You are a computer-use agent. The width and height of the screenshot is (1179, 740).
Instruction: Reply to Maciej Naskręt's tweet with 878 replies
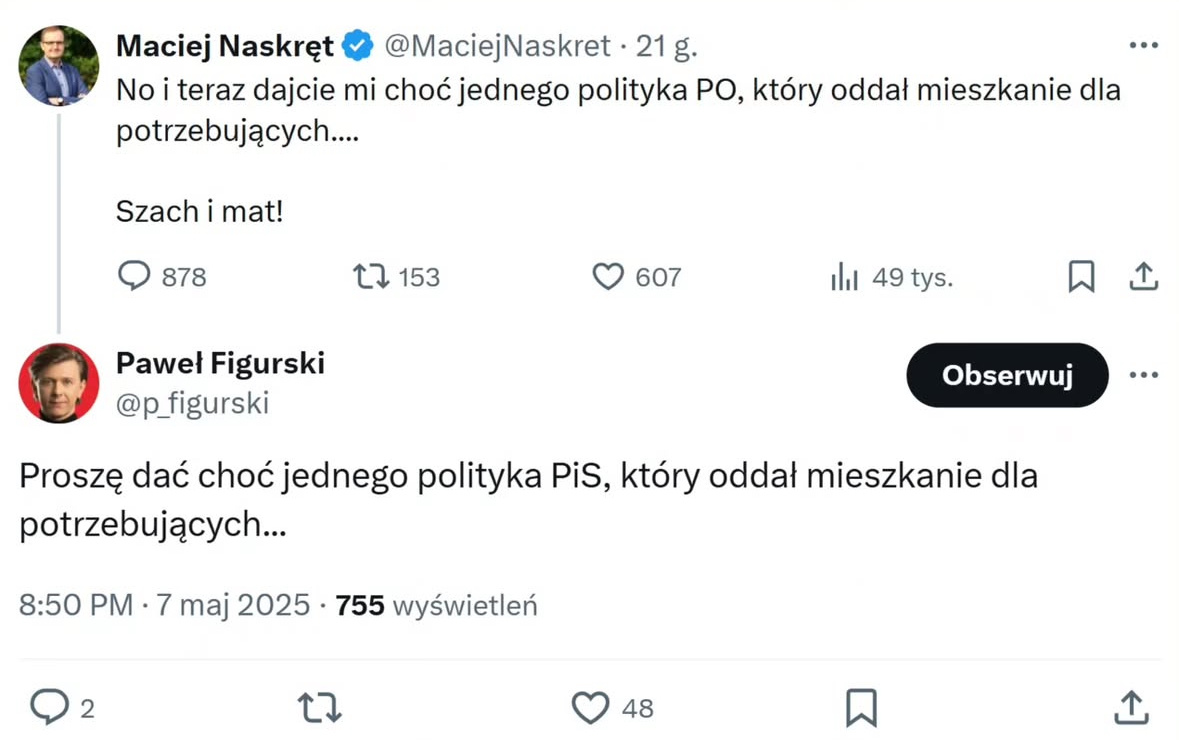coord(134,276)
